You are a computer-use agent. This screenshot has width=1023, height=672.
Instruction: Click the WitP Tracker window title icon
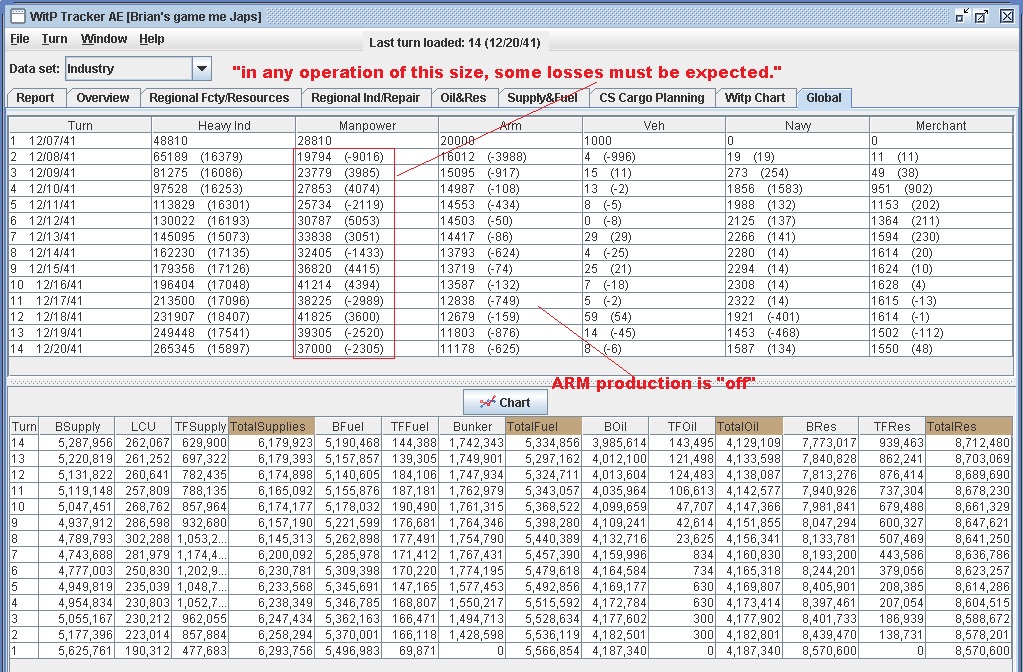pos(17,16)
